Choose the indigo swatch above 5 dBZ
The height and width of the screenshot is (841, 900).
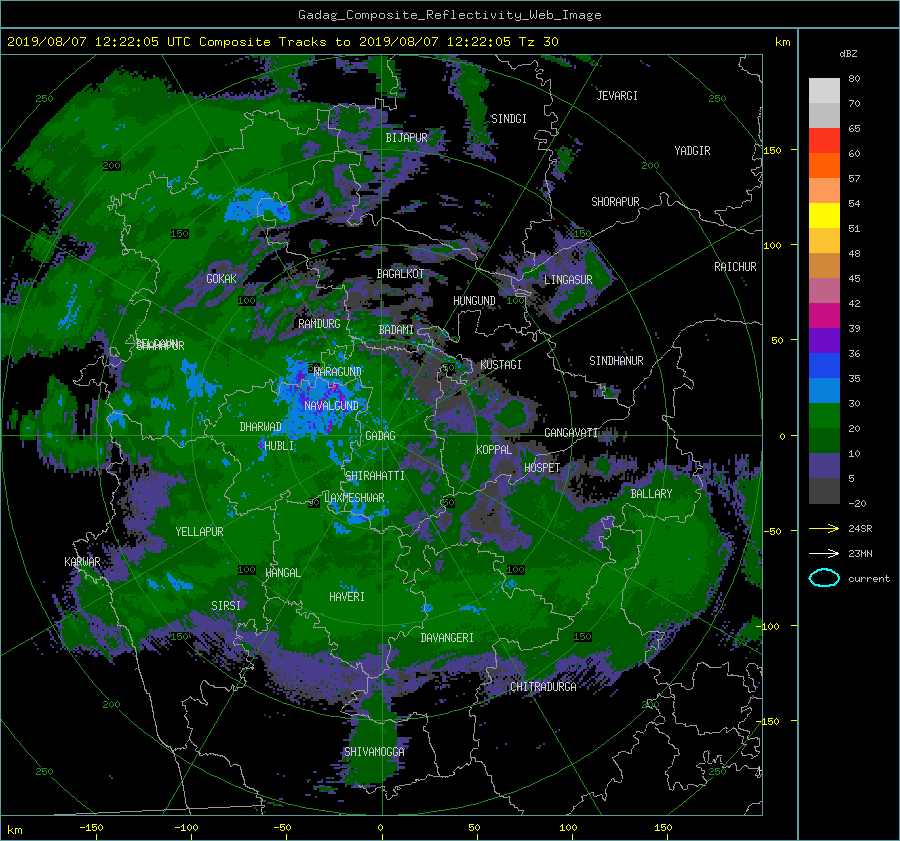[x=824, y=466]
